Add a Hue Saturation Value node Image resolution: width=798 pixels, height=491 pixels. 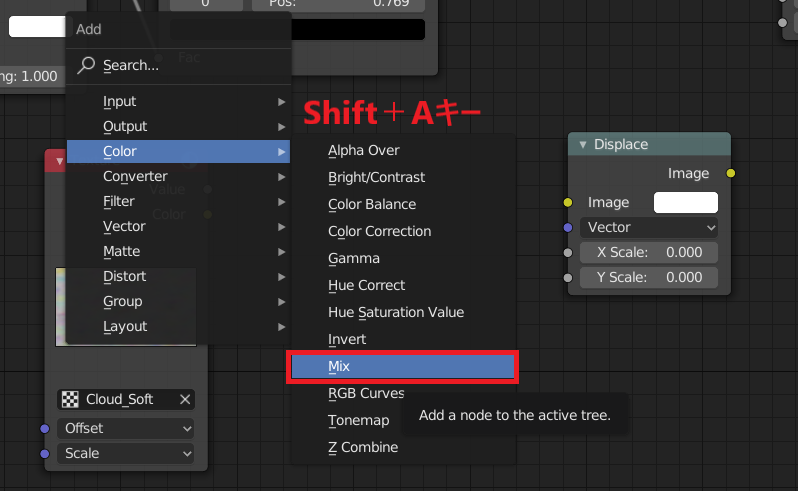click(403, 312)
